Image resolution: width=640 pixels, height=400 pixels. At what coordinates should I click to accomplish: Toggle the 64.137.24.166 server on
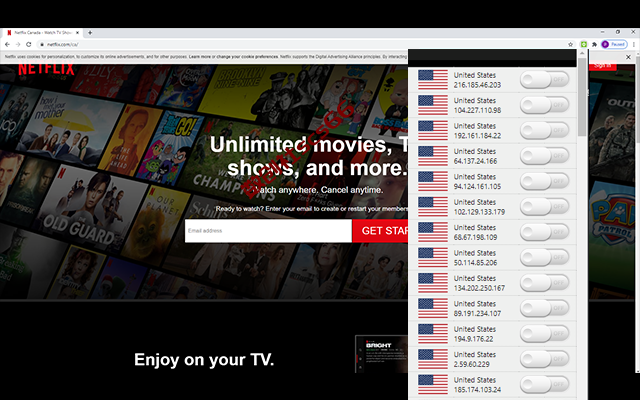tap(544, 156)
